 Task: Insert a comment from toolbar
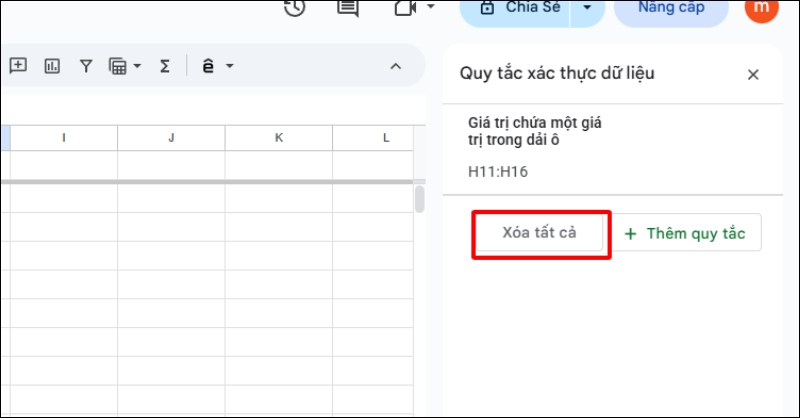(x=18, y=66)
